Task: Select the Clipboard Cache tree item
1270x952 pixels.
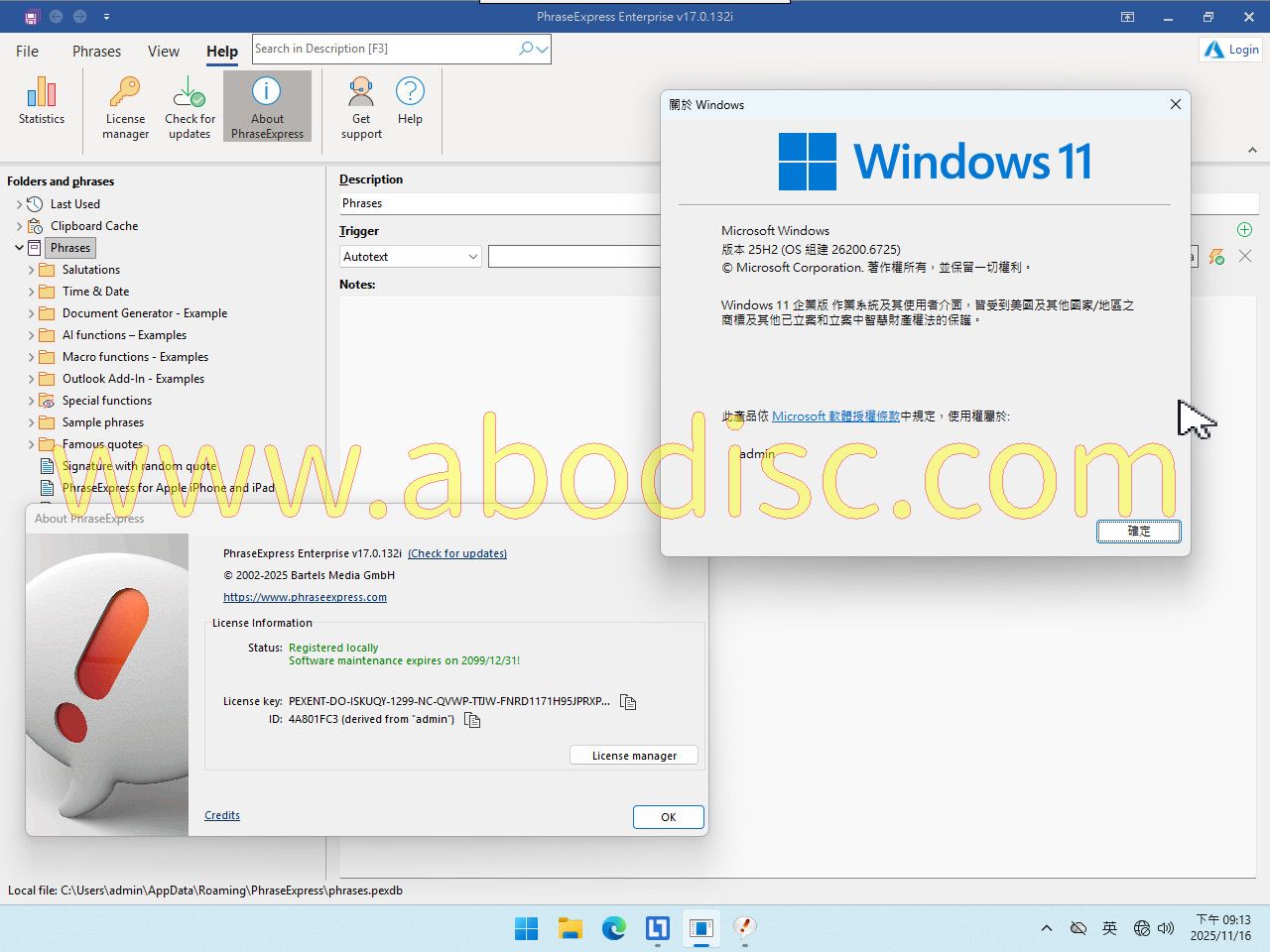Action: tap(94, 226)
